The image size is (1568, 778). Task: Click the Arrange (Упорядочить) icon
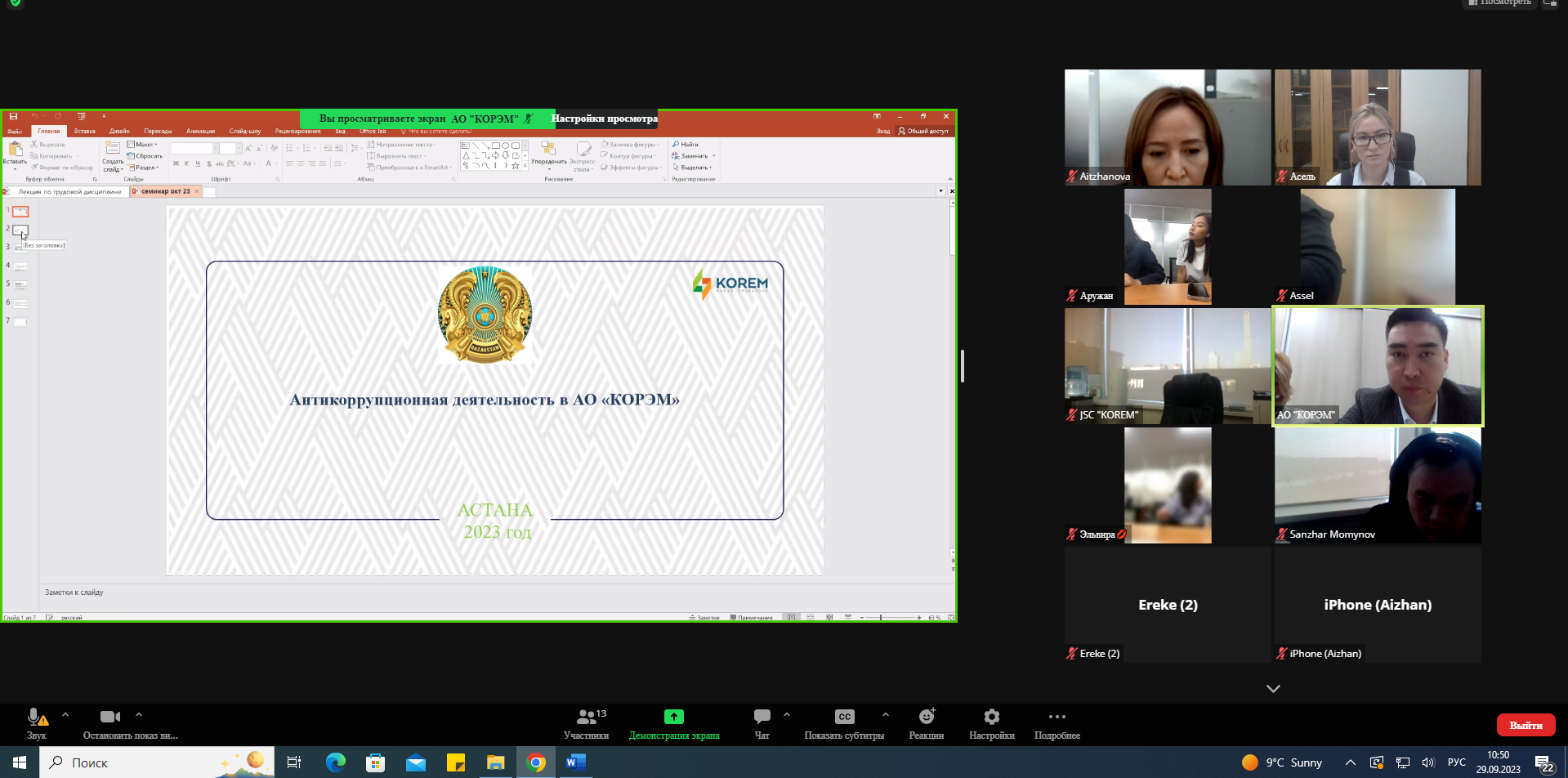[x=548, y=148]
